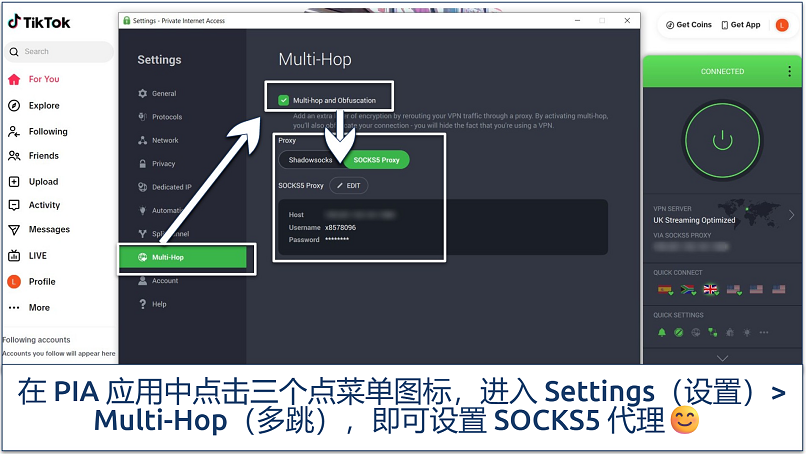
Task: Open more quick settings ellipsis
Action: click(764, 332)
